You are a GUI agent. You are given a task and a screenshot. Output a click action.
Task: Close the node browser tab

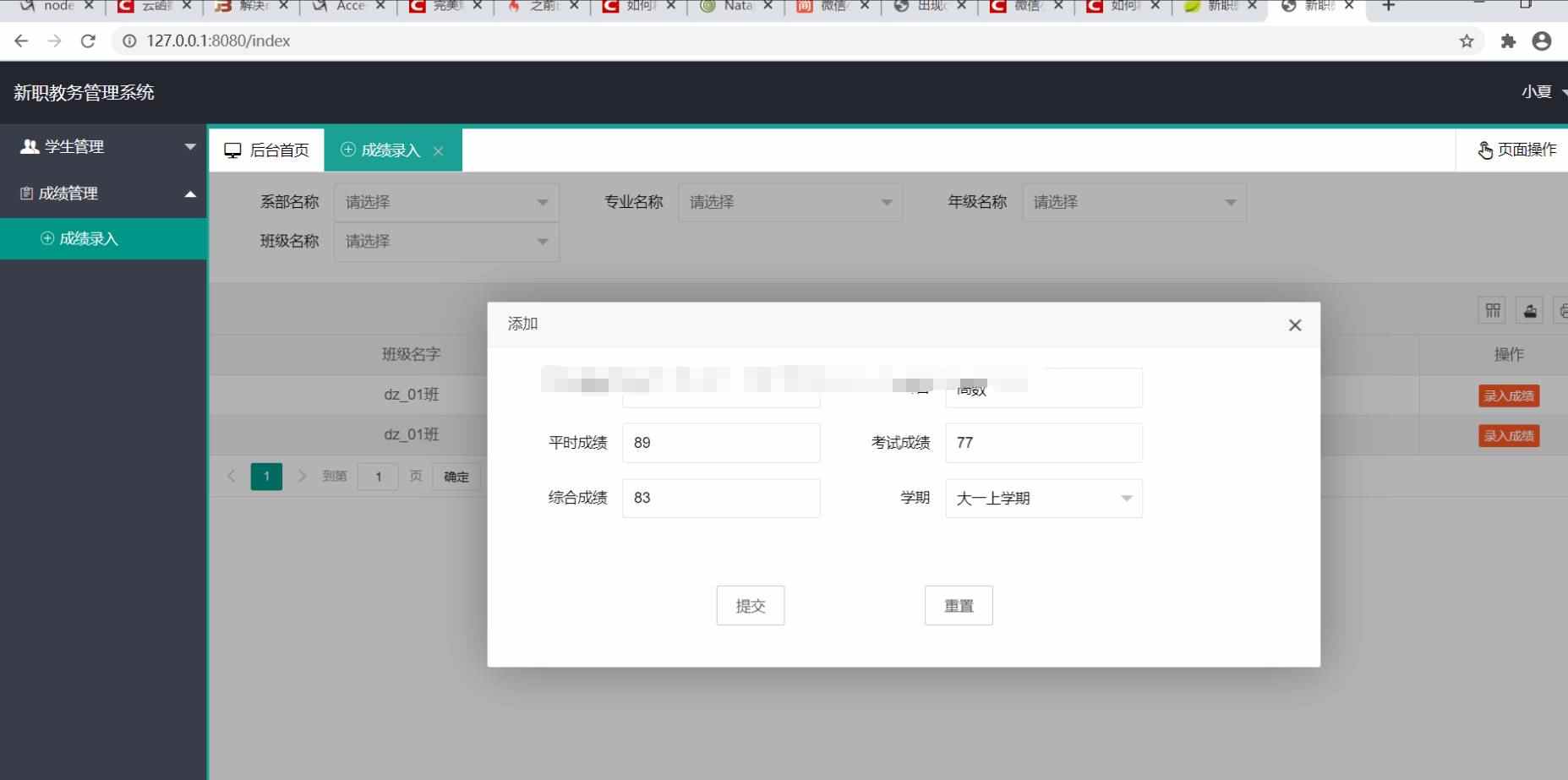[x=89, y=6]
